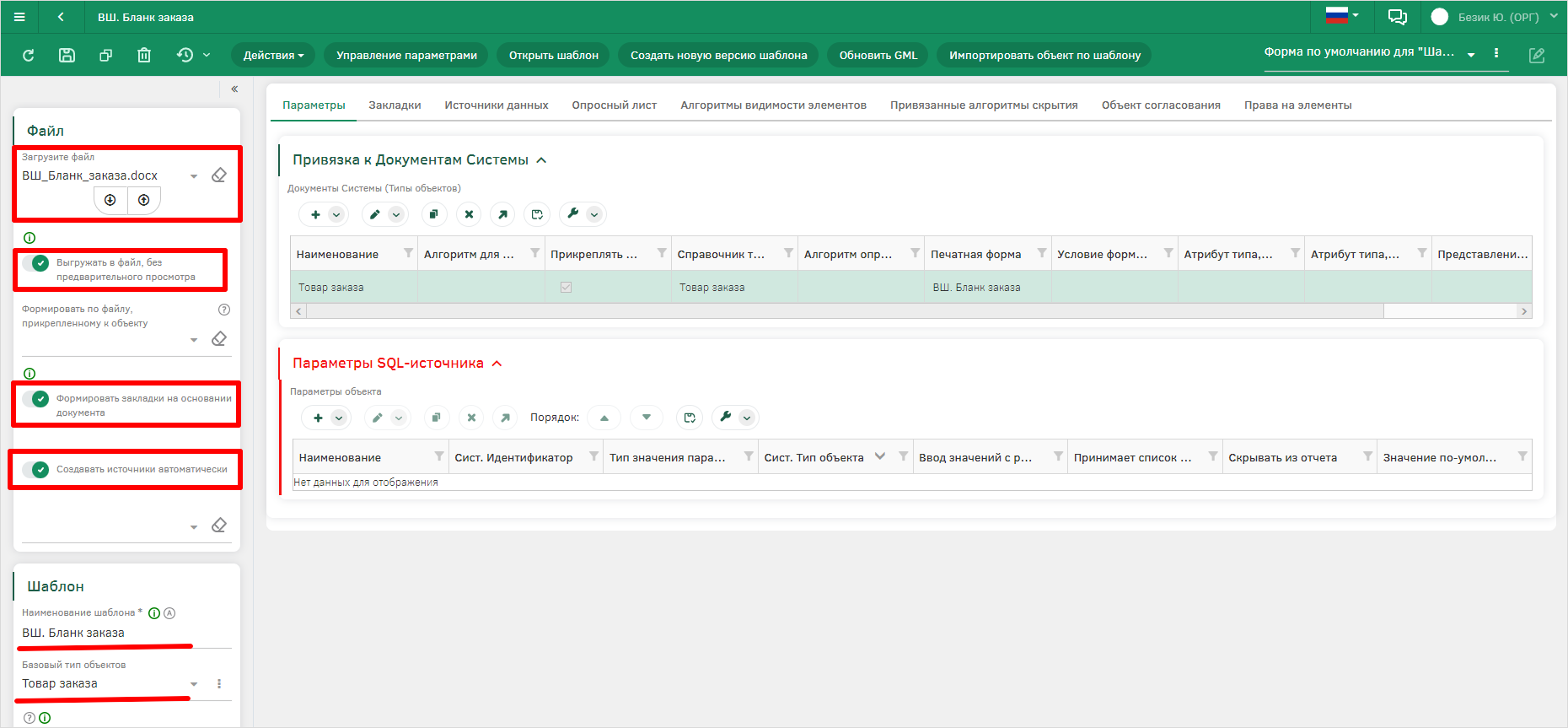This screenshot has width=1568, height=728.
Task: Add a row in Документы Системы table
Action: 315,214
